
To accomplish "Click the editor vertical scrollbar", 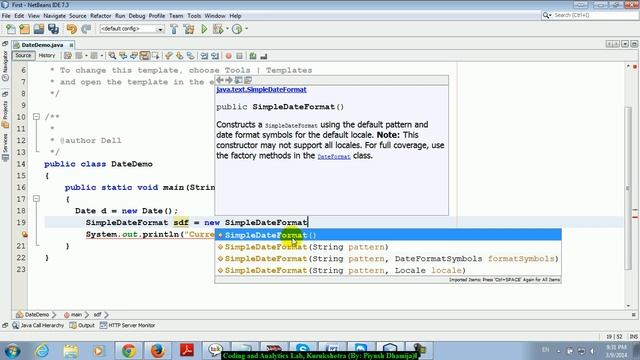I will click(x=628, y=188).
